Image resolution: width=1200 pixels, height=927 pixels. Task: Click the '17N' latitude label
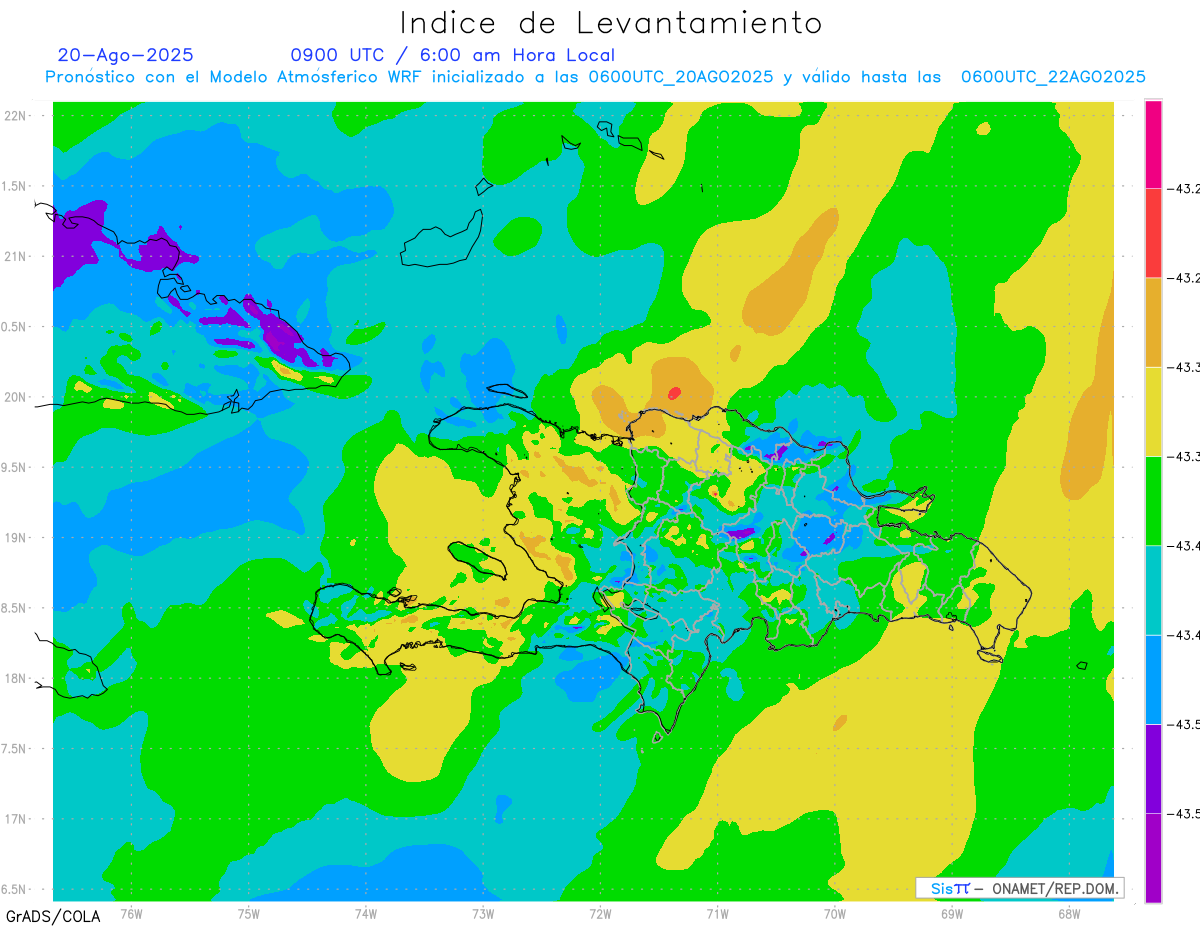pos(14,819)
